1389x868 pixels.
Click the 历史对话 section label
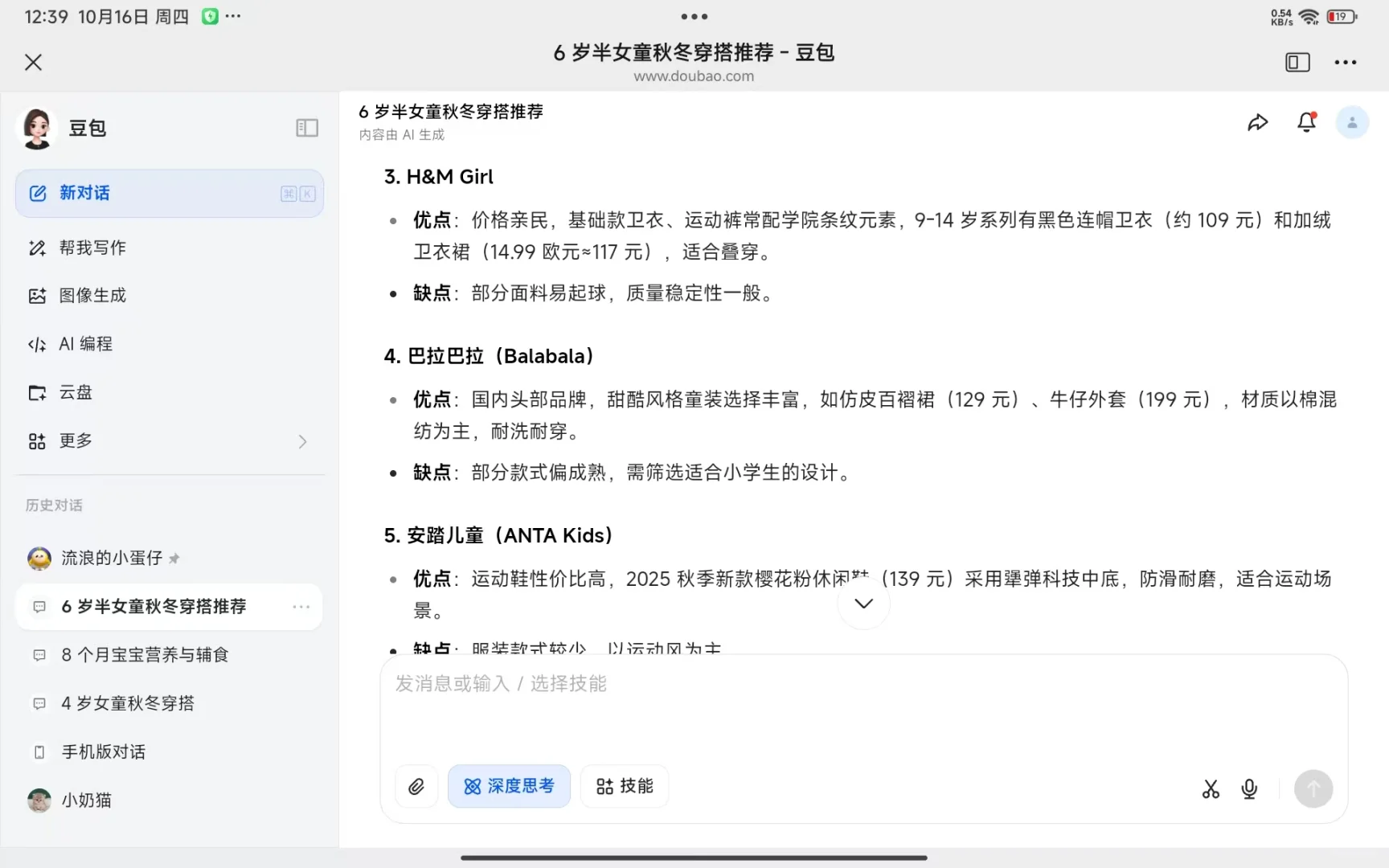(x=54, y=506)
